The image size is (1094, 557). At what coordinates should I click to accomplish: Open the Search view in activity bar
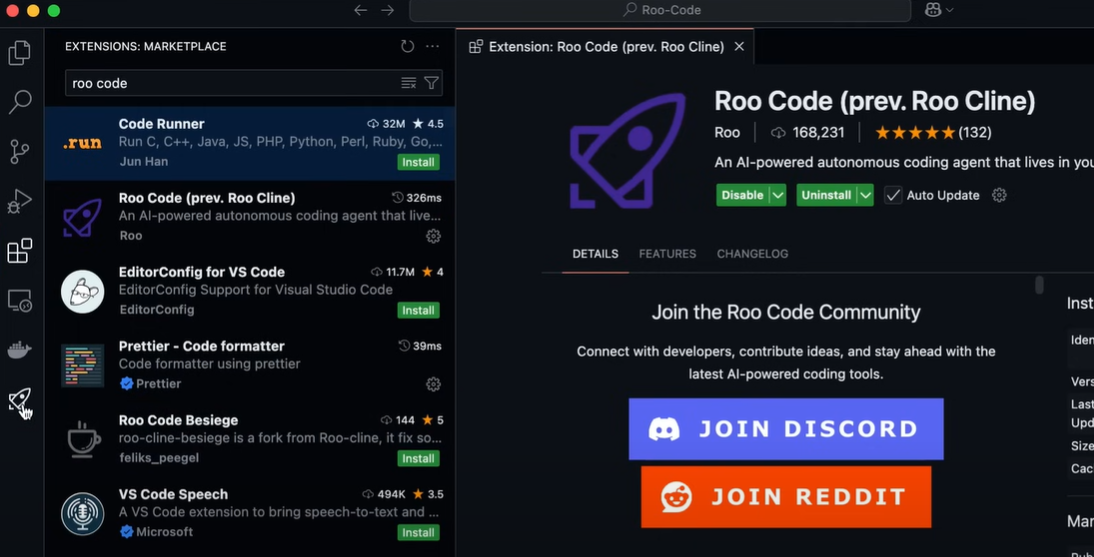[20, 102]
